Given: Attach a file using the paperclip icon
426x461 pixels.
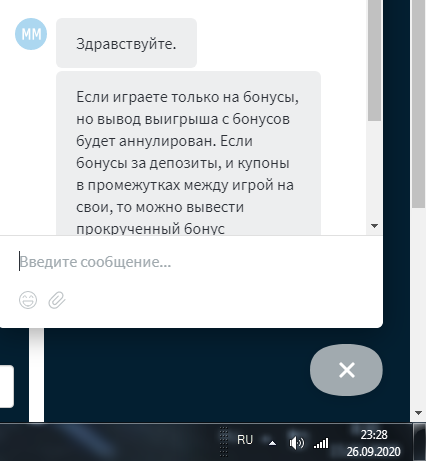Looking at the screenshot, I should coord(57,300).
